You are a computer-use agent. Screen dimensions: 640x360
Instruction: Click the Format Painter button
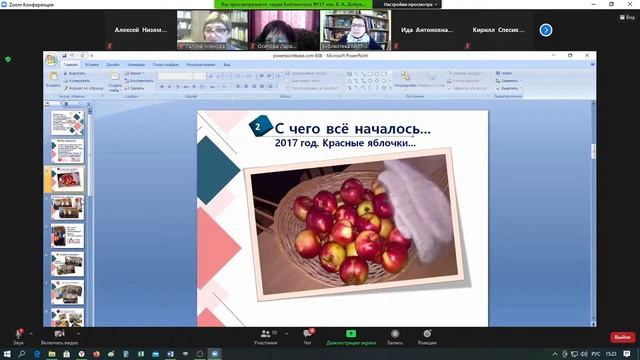pyautogui.click(x=84, y=88)
